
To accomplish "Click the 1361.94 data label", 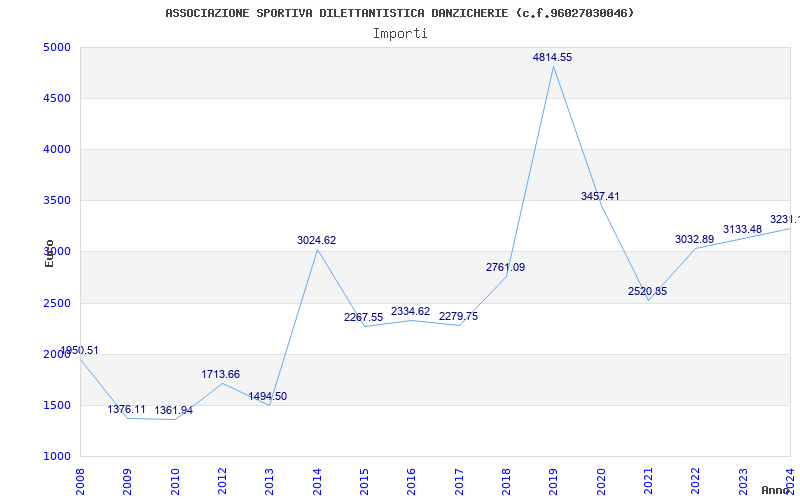I will pyautogui.click(x=173, y=411).
